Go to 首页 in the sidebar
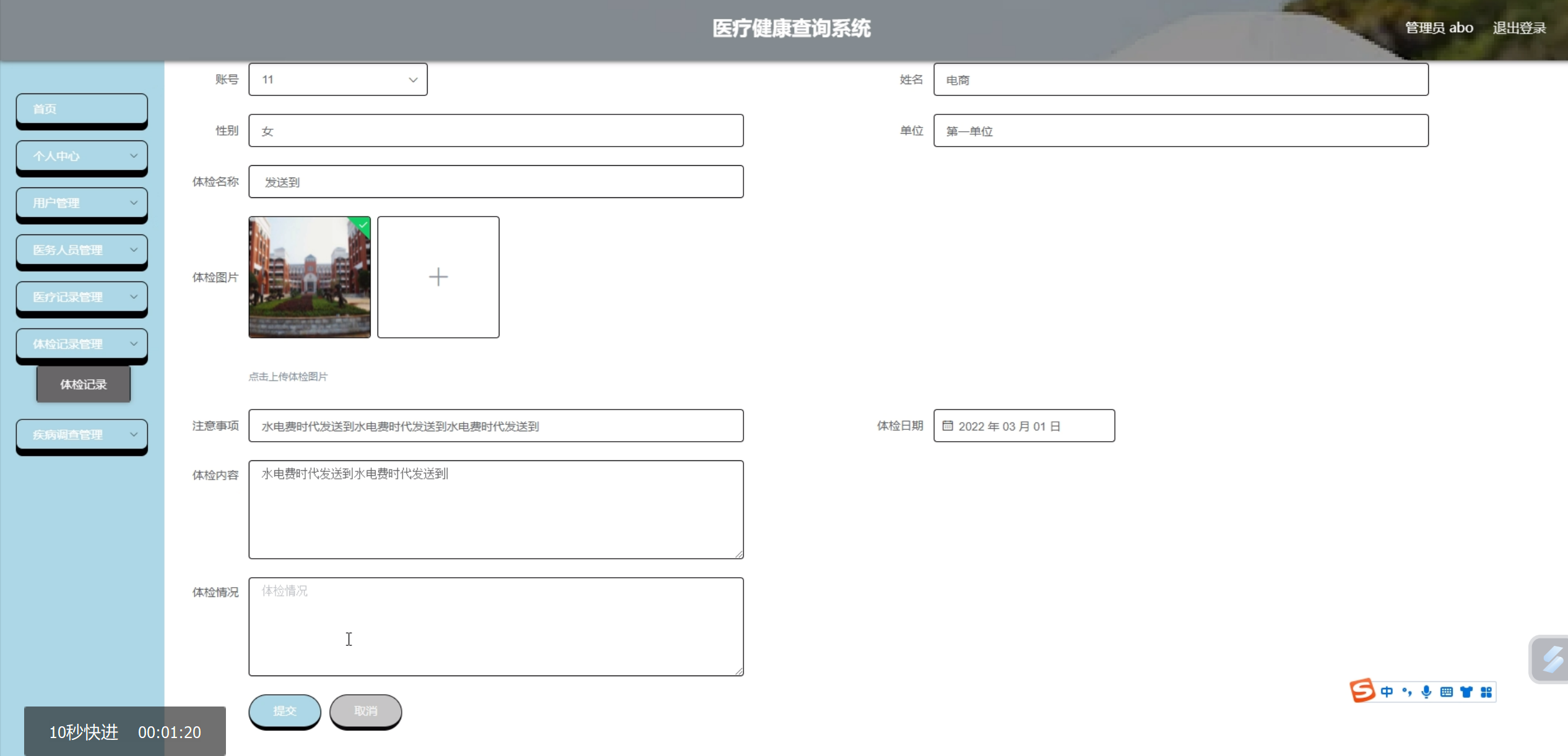The width and height of the screenshot is (1568, 756). (x=82, y=109)
